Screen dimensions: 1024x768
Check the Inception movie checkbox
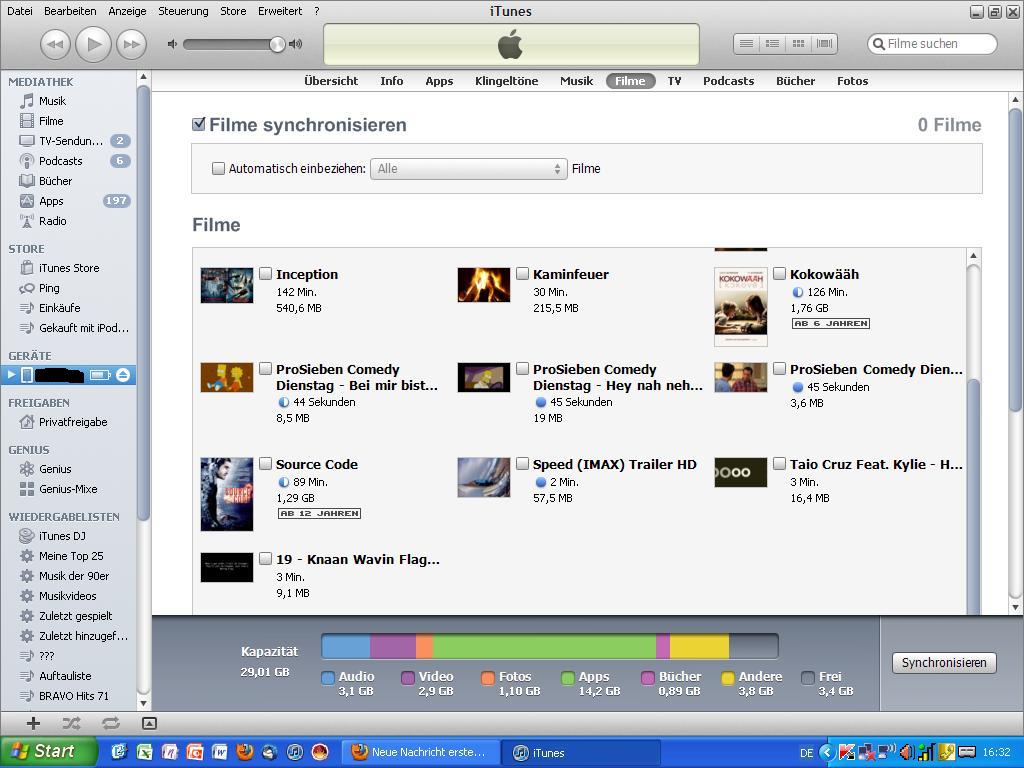[265, 274]
